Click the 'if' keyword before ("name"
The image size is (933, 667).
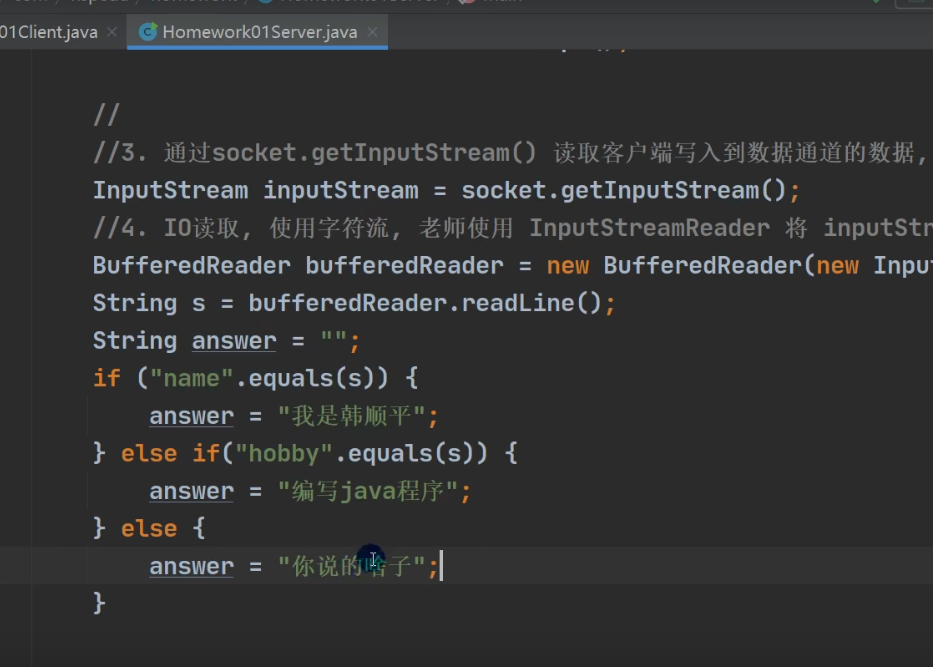point(107,378)
